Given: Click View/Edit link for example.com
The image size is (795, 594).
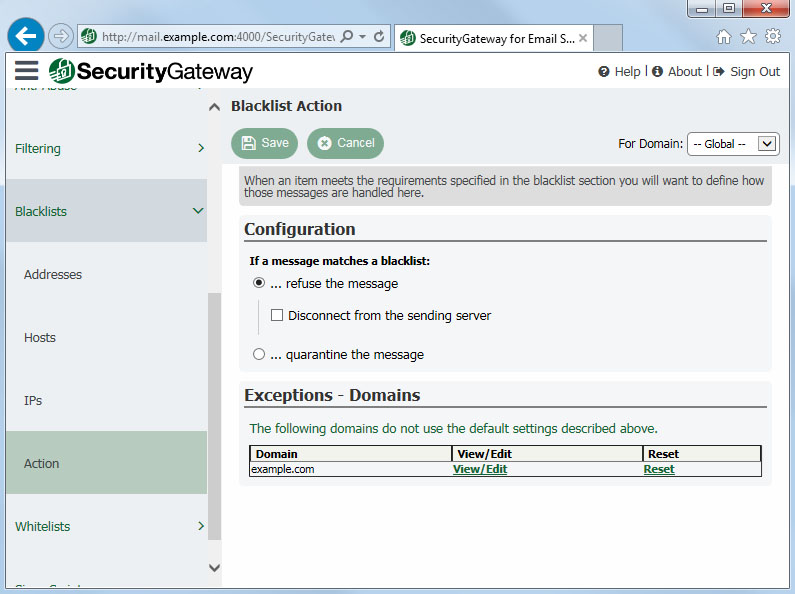Looking at the screenshot, I should coord(480,469).
